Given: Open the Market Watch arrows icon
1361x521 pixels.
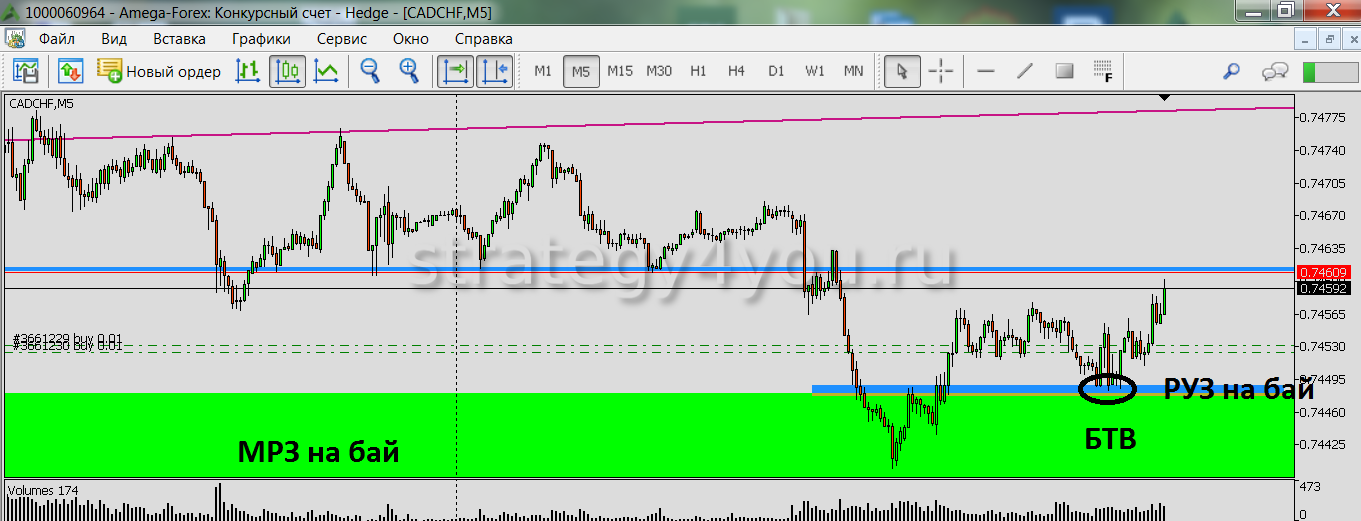Looking at the screenshot, I should pyautogui.click(x=70, y=71).
